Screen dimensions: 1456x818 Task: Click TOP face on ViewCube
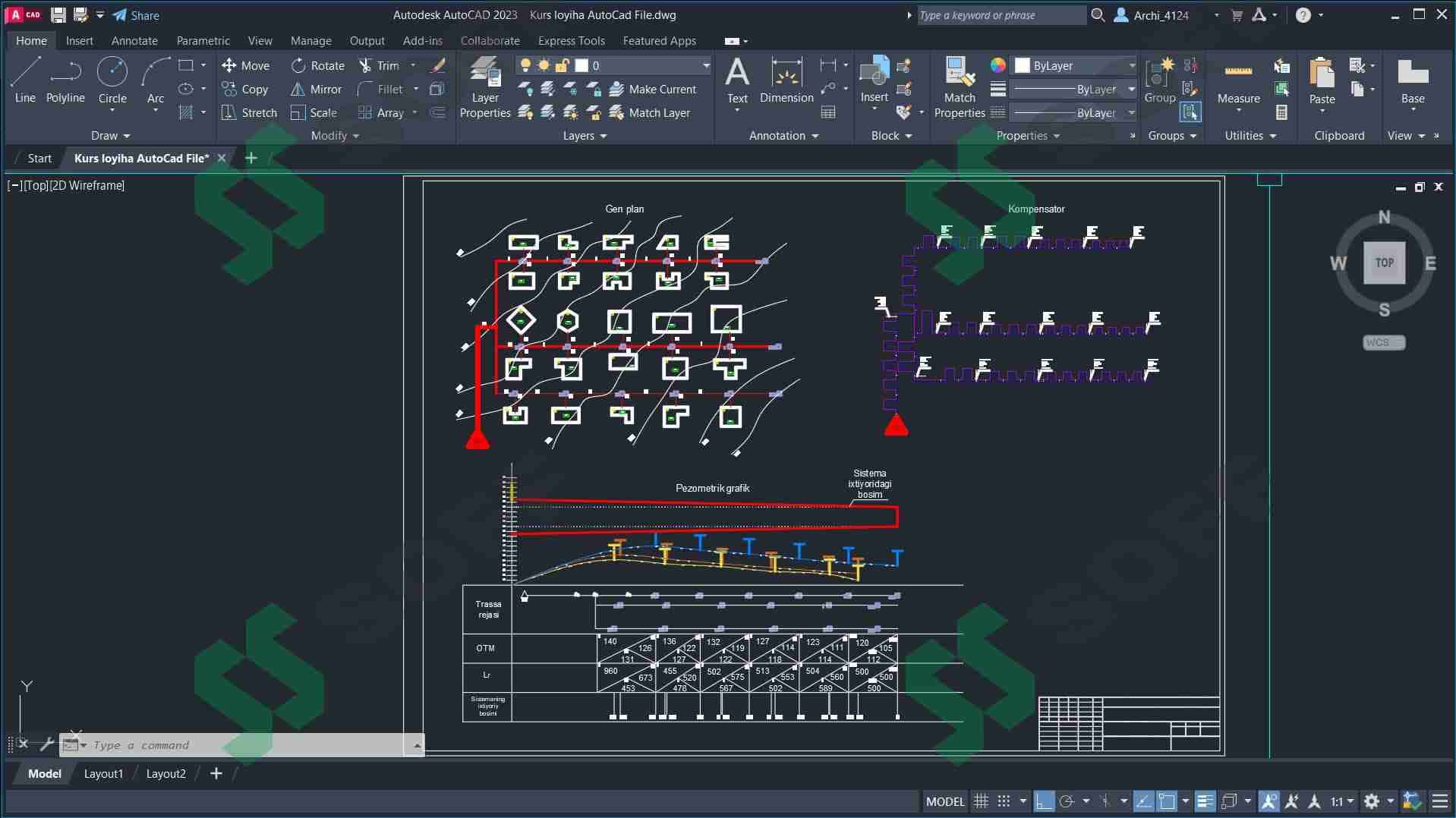click(1385, 263)
